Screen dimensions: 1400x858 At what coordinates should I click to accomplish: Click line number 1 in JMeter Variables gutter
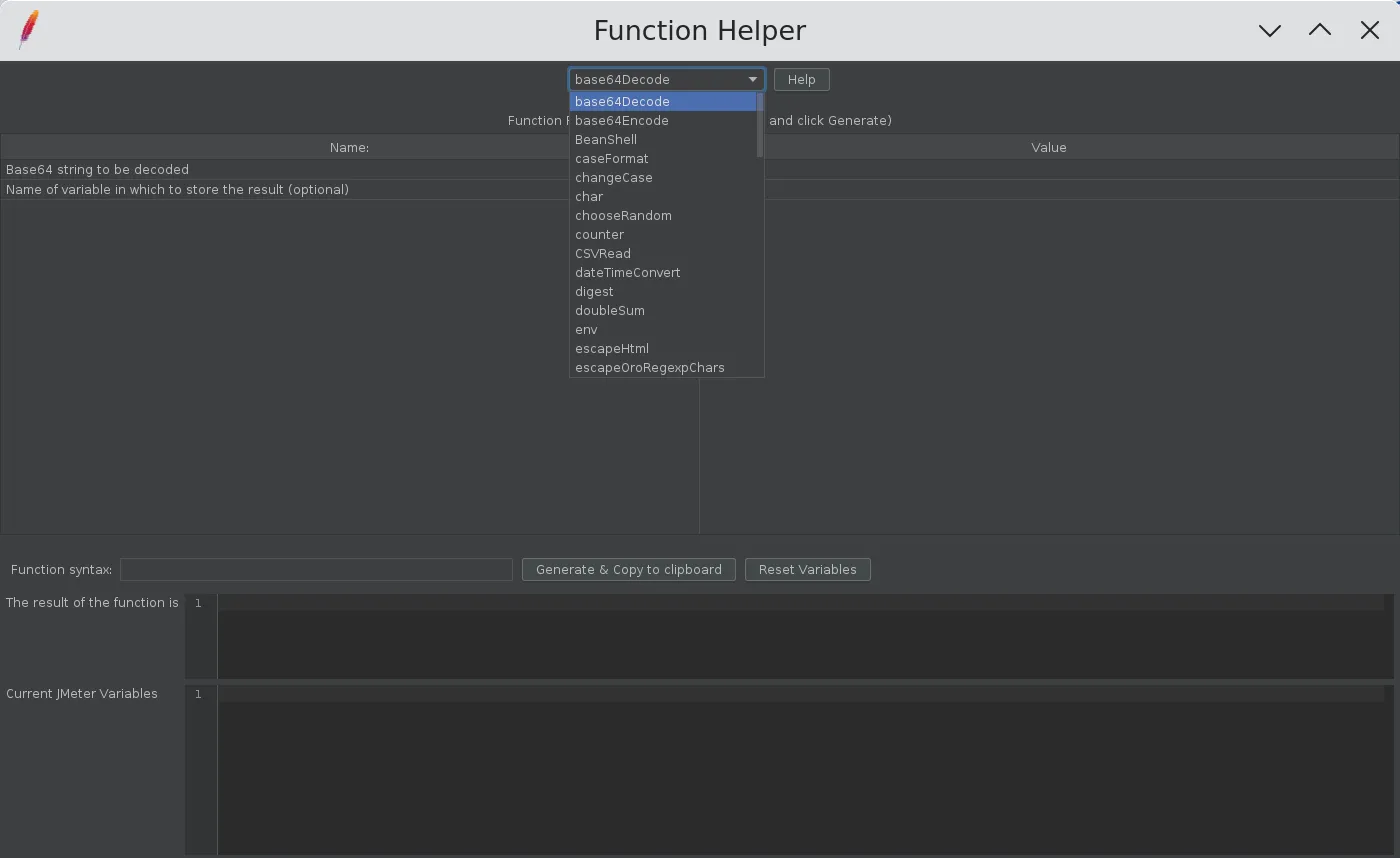pyautogui.click(x=198, y=694)
